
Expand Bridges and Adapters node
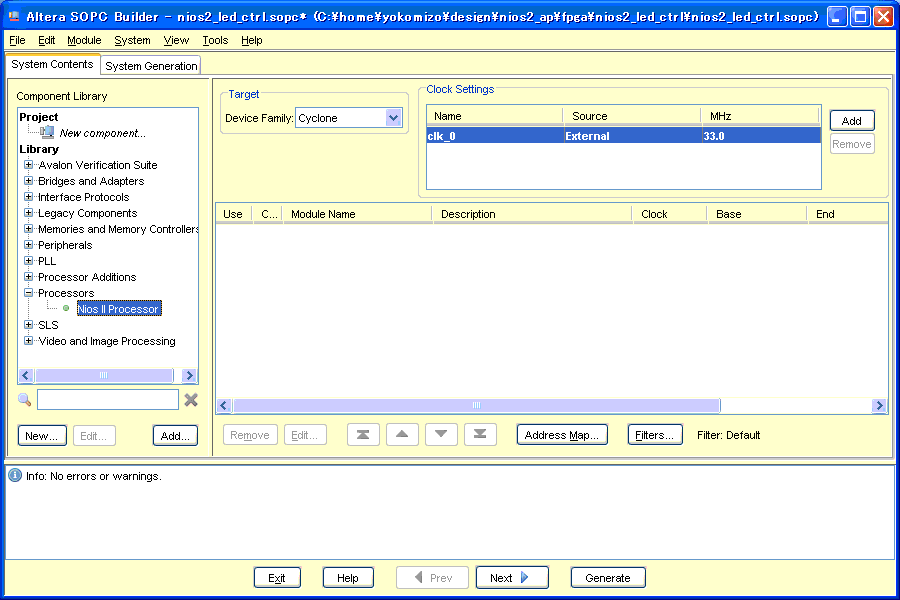coord(28,181)
